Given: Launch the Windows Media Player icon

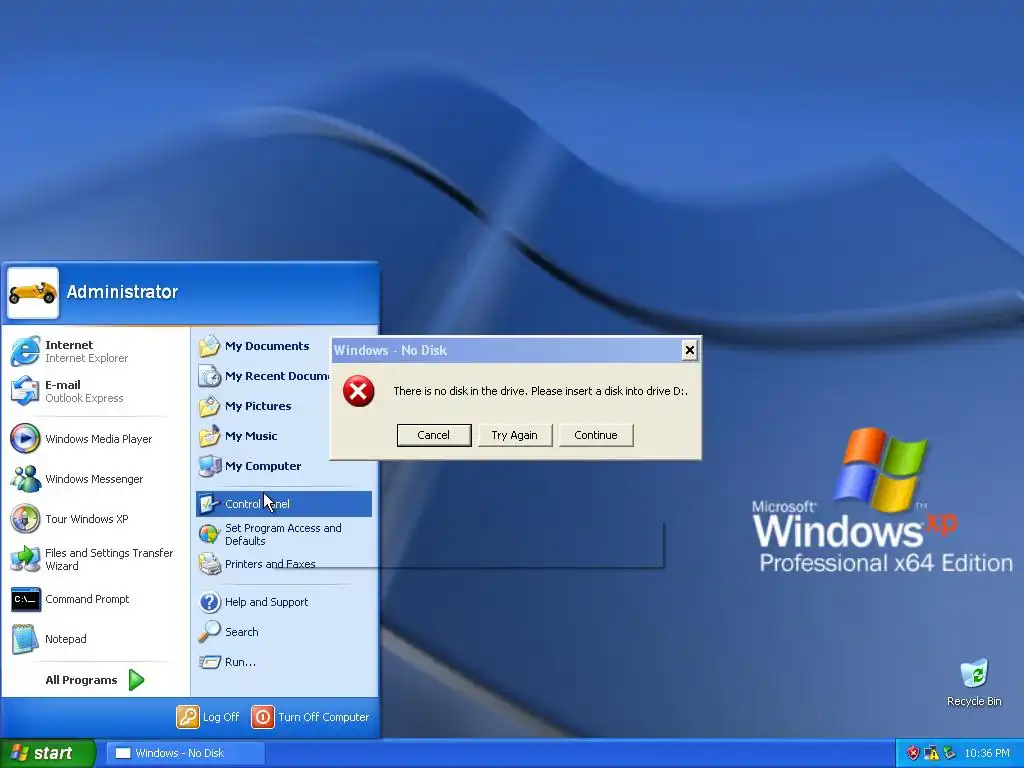Looking at the screenshot, I should [x=25, y=439].
